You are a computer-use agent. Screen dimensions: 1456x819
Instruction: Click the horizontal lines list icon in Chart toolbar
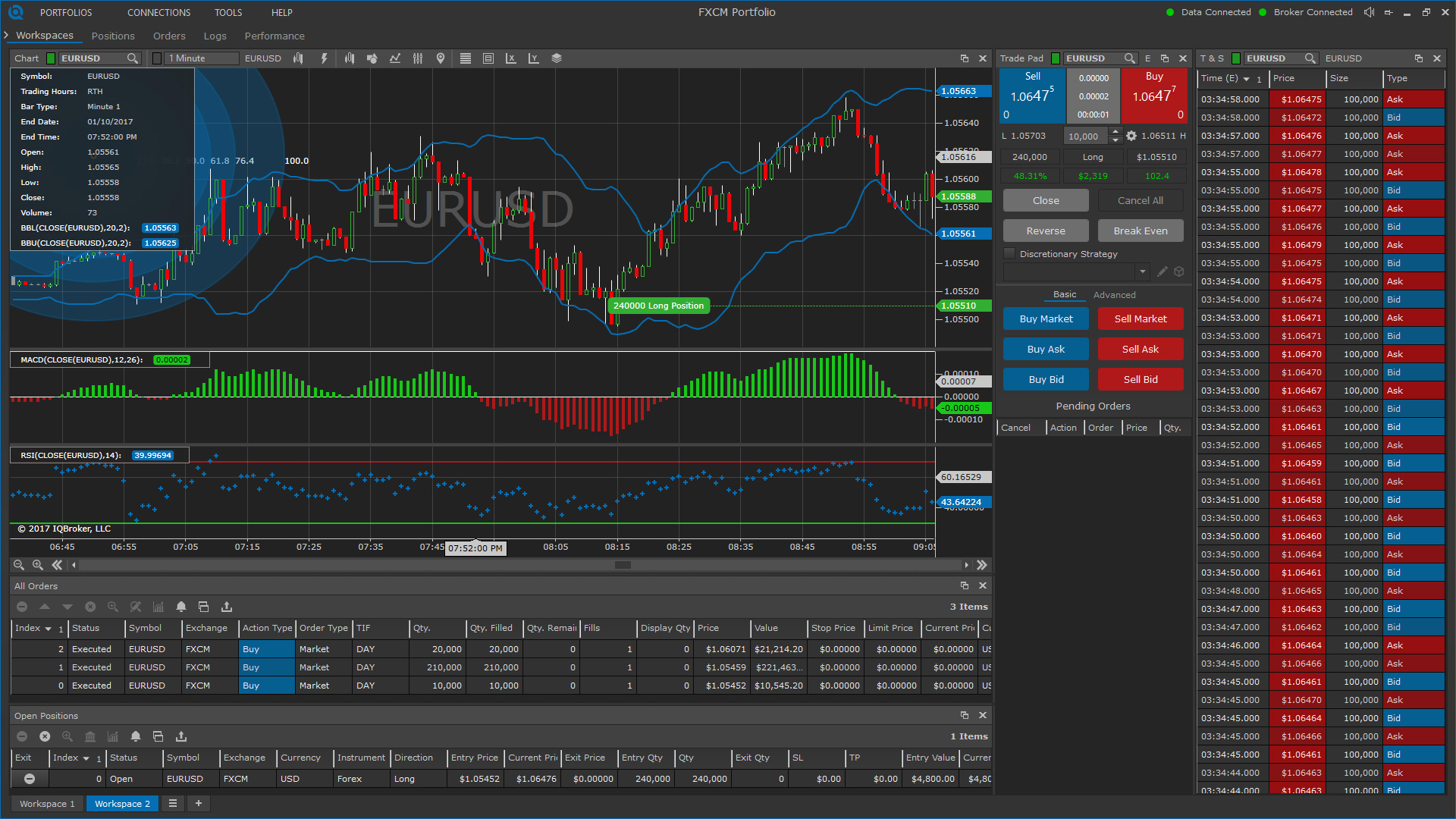pos(466,58)
